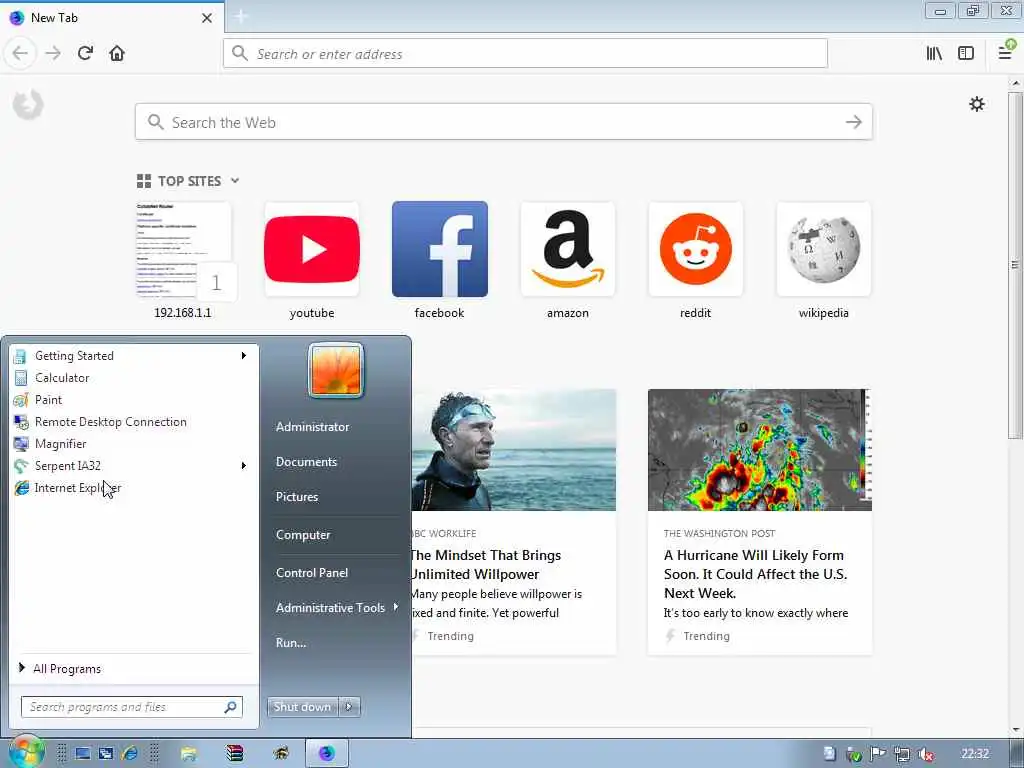Click the Search programs and files box
The image size is (1024, 768).
point(124,707)
